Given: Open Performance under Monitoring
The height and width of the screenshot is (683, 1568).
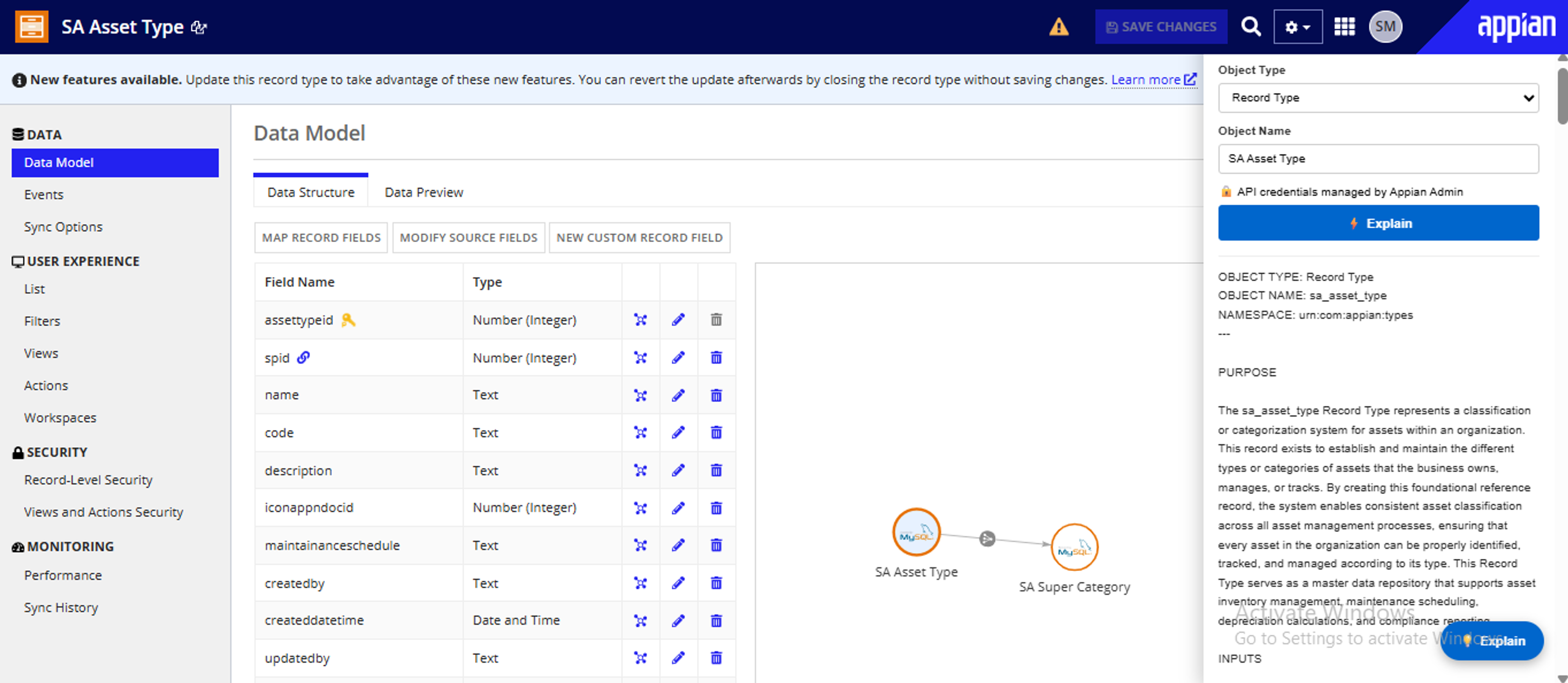Looking at the screenshot, I should pyautogui.click(x=63, y=575).
